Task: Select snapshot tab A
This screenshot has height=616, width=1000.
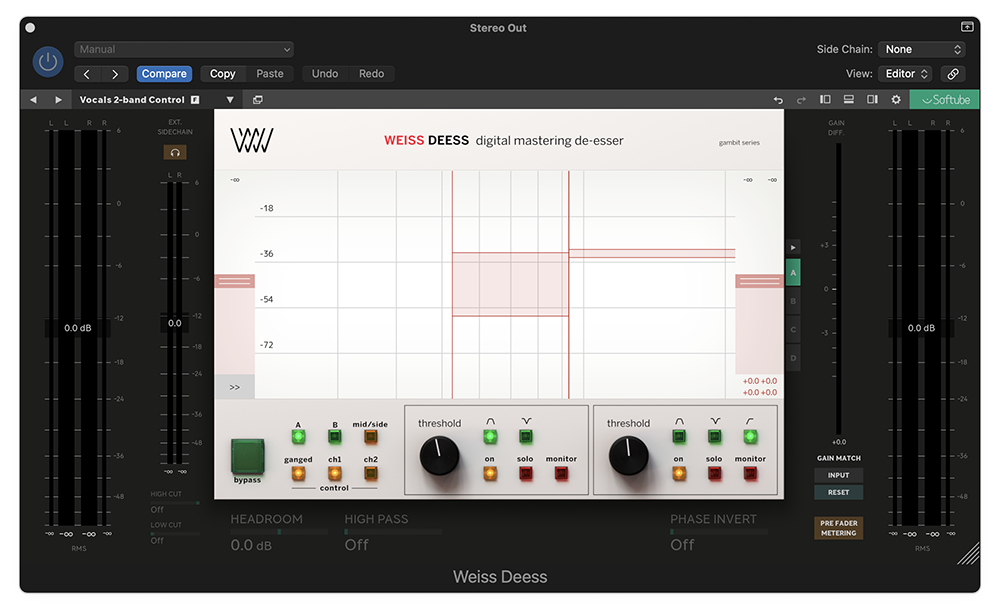Action: pyautogui.click(x=793, y=273)
